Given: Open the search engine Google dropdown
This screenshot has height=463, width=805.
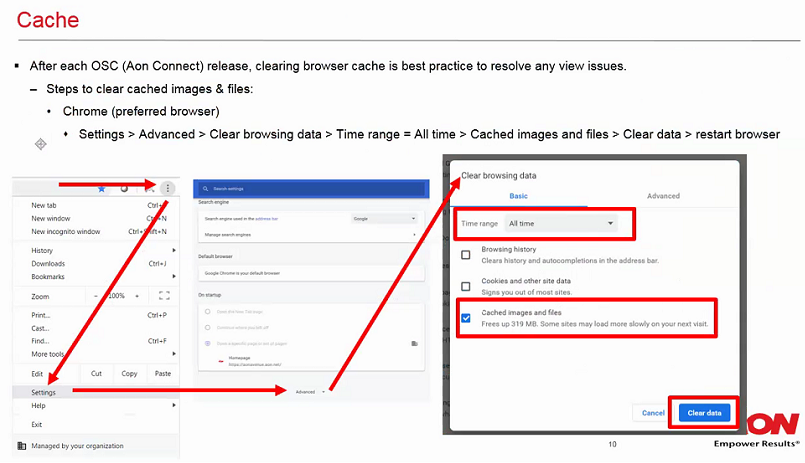Looking at the screenshot, I should [x=384, y=218].
